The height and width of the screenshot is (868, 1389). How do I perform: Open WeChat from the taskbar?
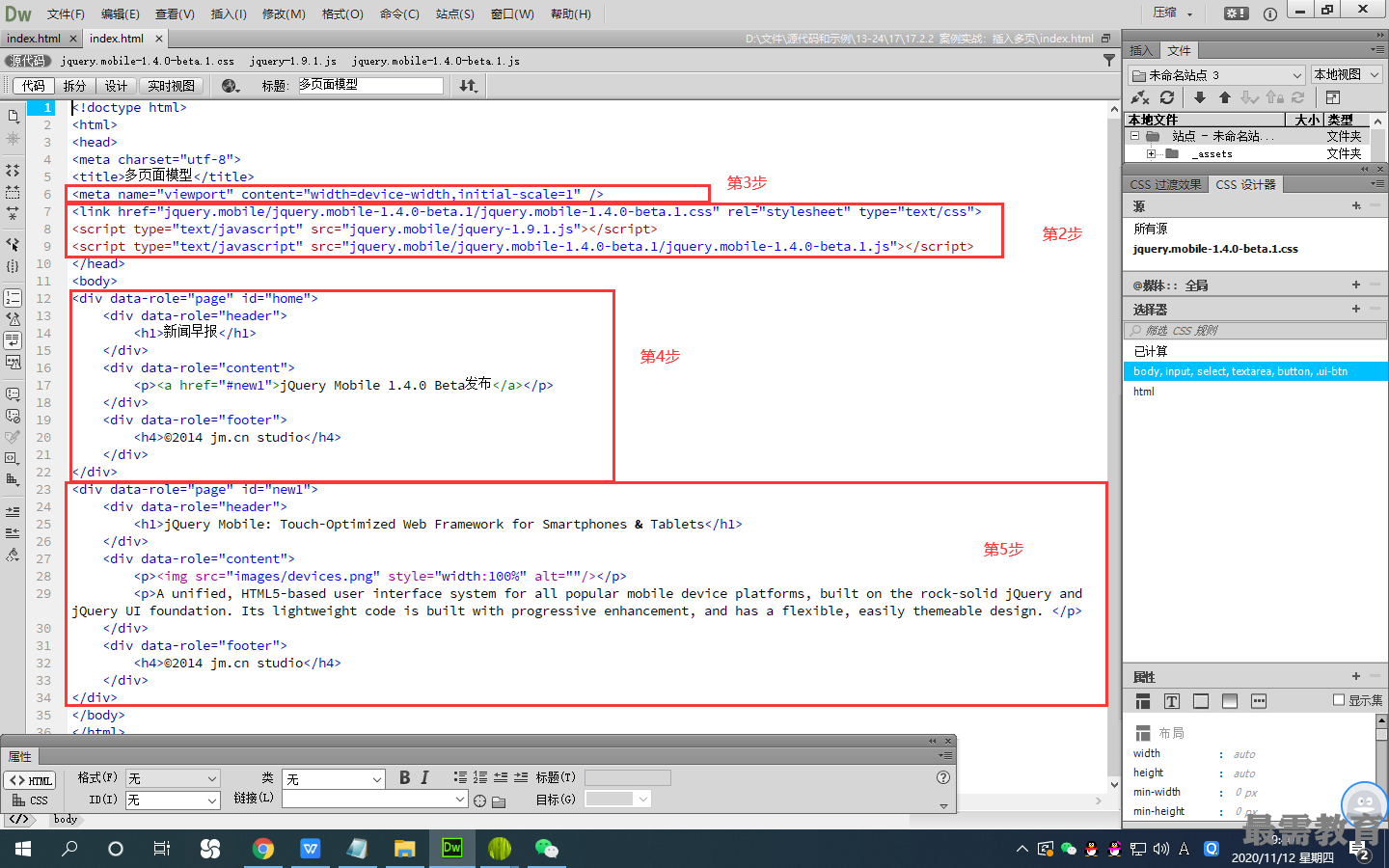click(x=547, y=849)
